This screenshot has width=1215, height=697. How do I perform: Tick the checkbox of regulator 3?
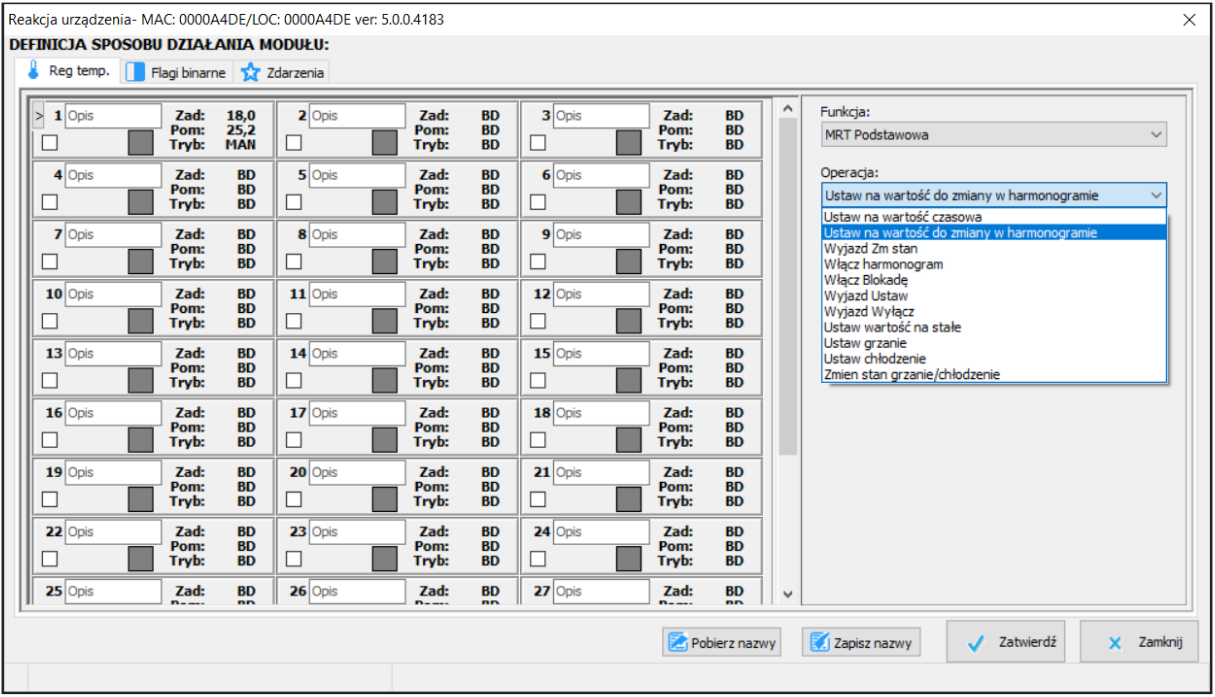tap(537, 143)
